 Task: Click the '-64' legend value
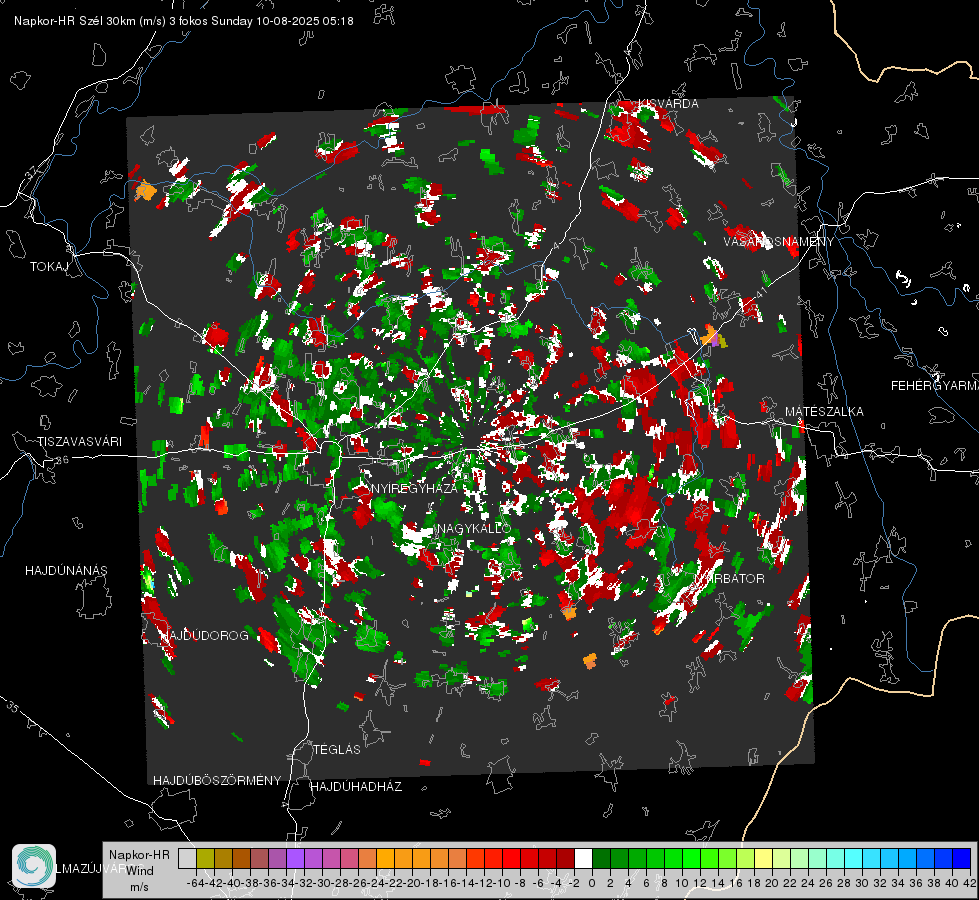[196, 883]
